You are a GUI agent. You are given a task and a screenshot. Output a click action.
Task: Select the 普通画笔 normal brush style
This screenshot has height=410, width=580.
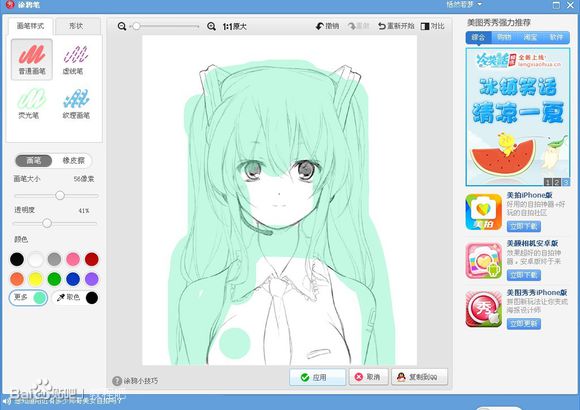32,60
